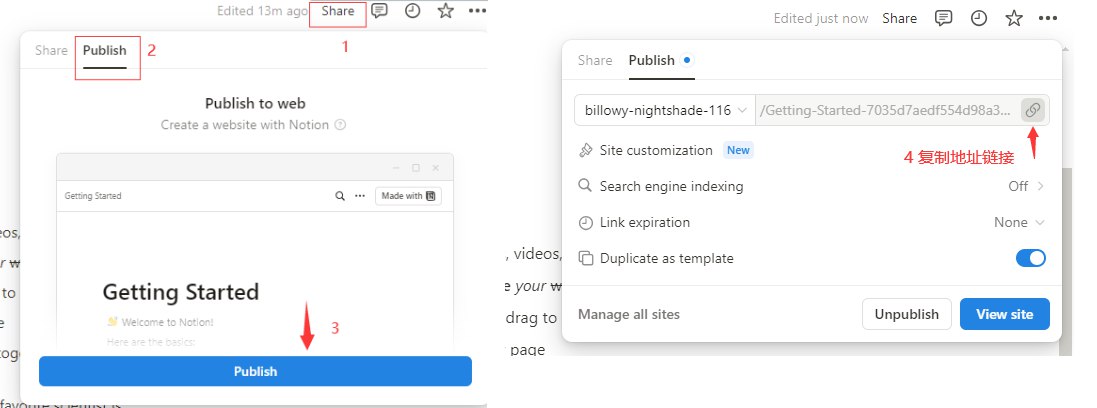
Task: Select Publish tab with blue dot
Action: pos(660,60)
